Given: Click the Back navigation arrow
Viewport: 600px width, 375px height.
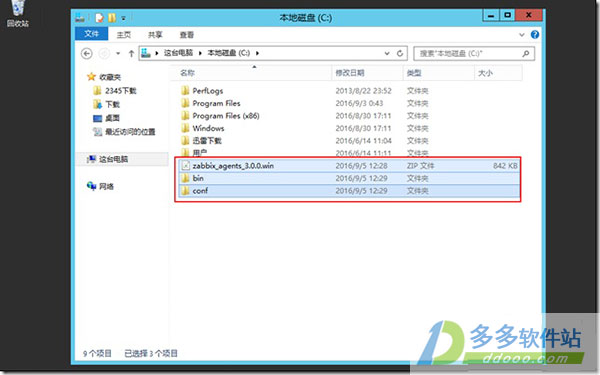Looking at the screenshot, I should tap(87, 54).
